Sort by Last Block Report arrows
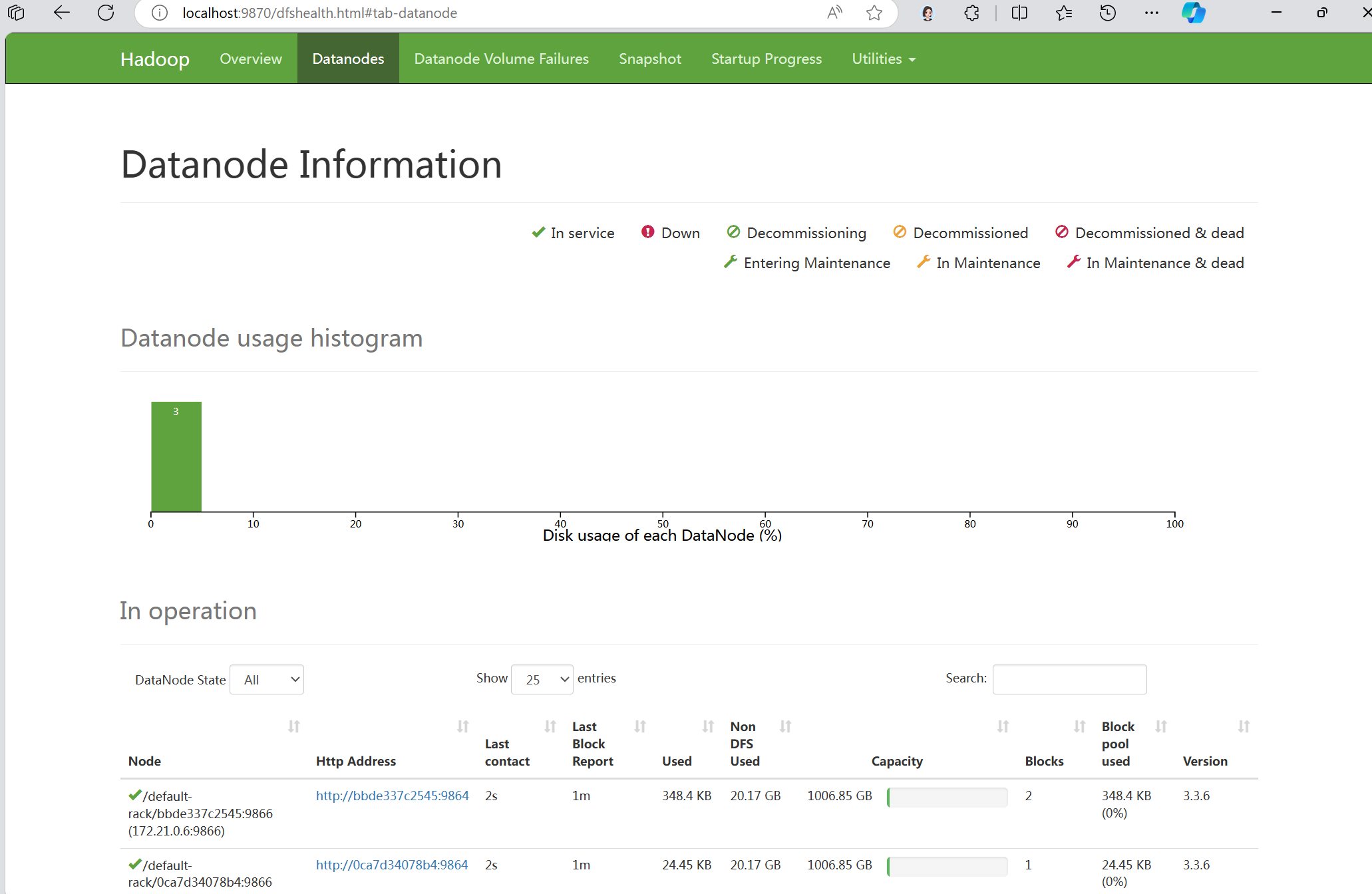 640,726
